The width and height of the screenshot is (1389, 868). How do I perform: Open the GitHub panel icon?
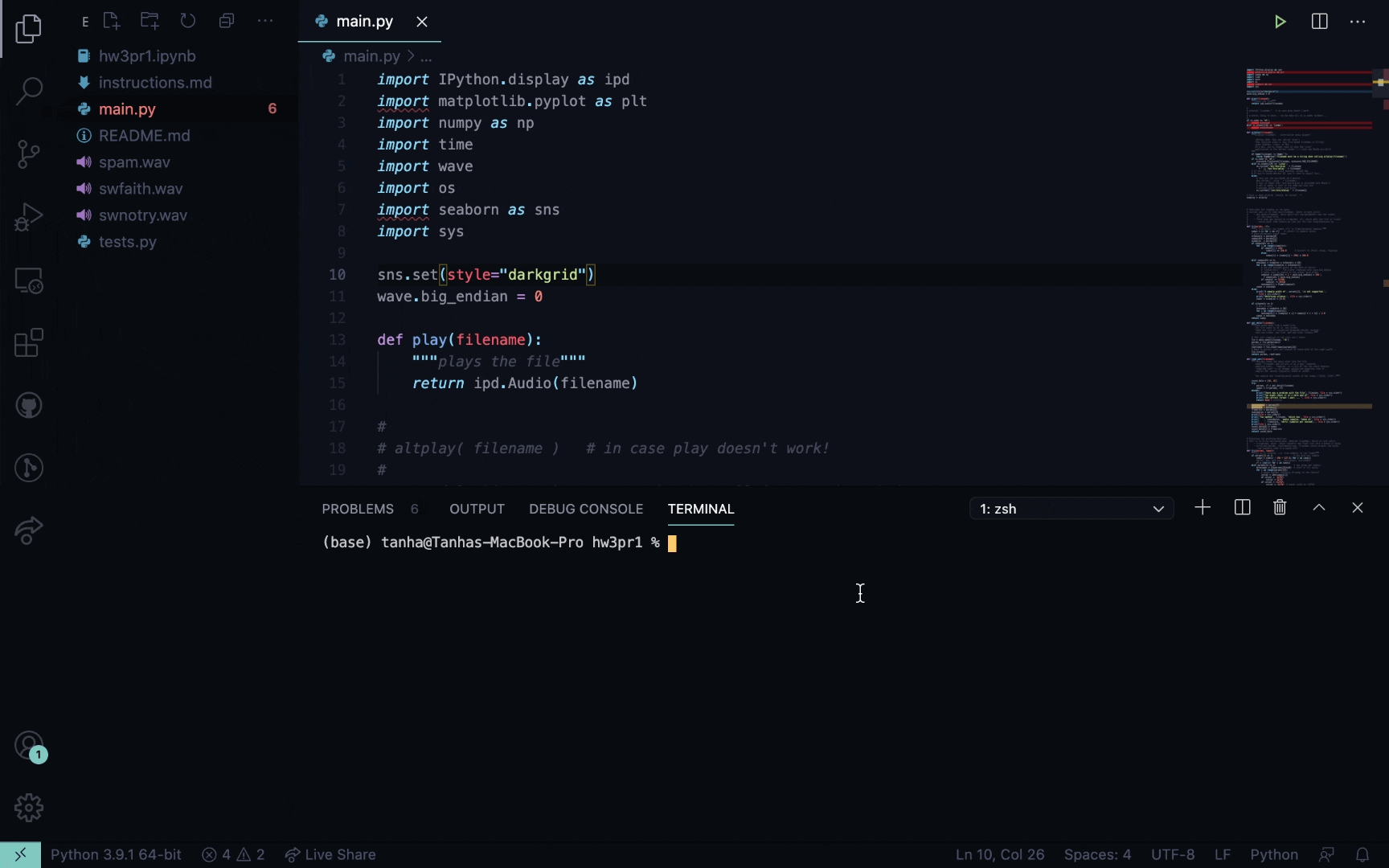29,406
